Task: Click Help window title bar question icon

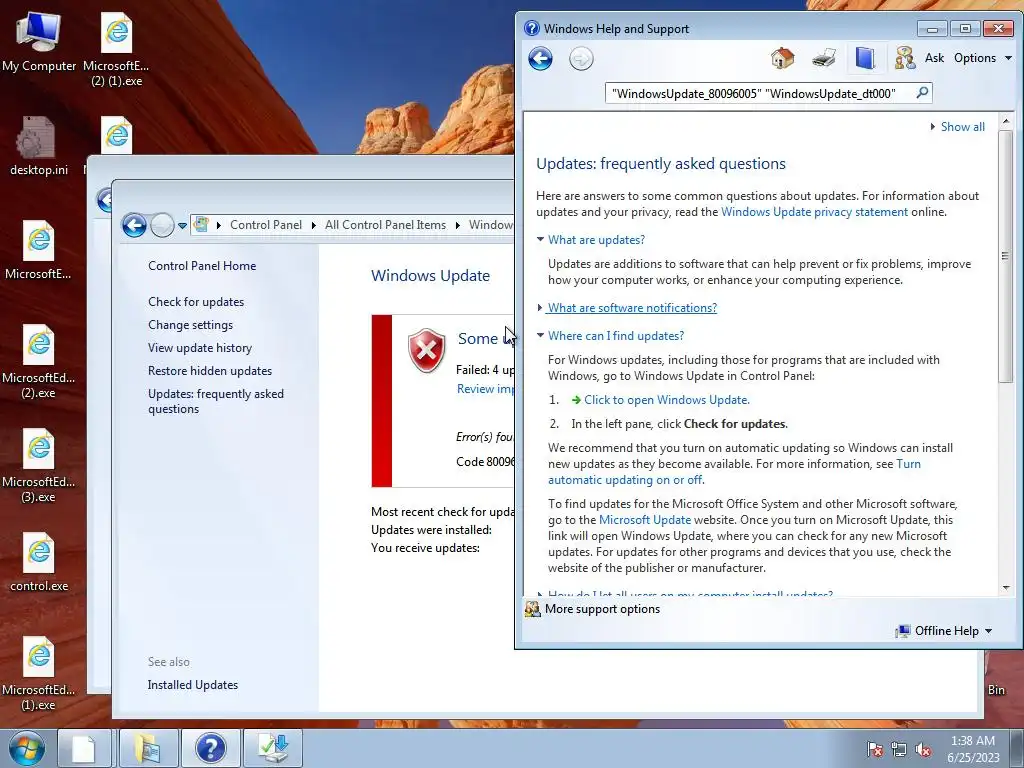Action: coord(532,28)
